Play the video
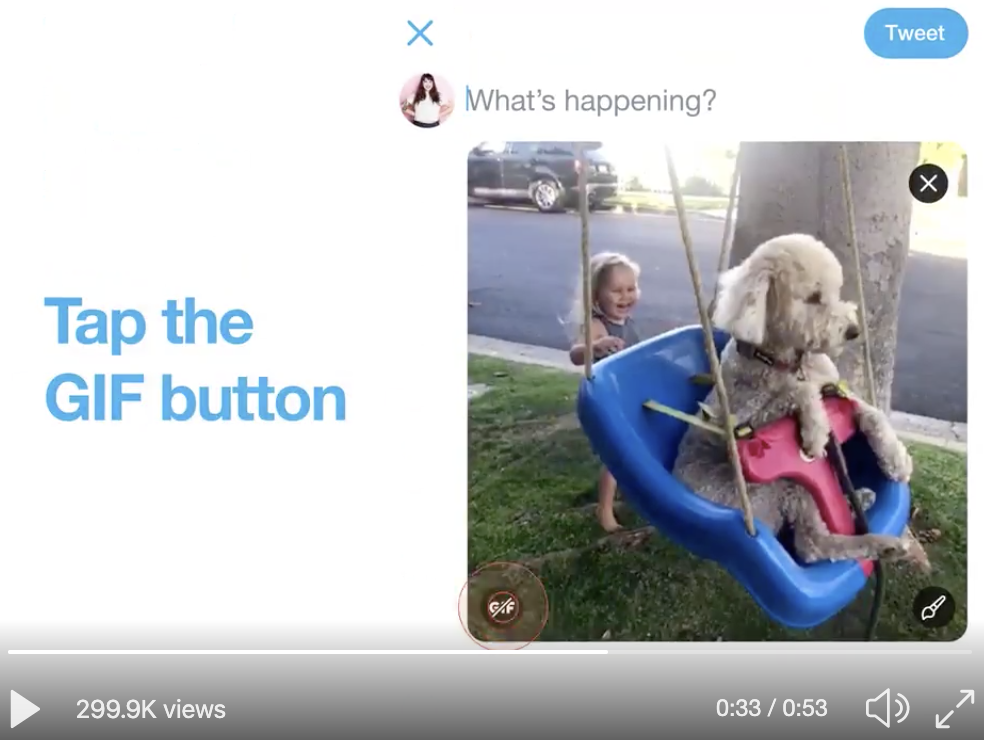Image resolution: width=984 pixels, height=740 pixels. click(x=25, y=710)
